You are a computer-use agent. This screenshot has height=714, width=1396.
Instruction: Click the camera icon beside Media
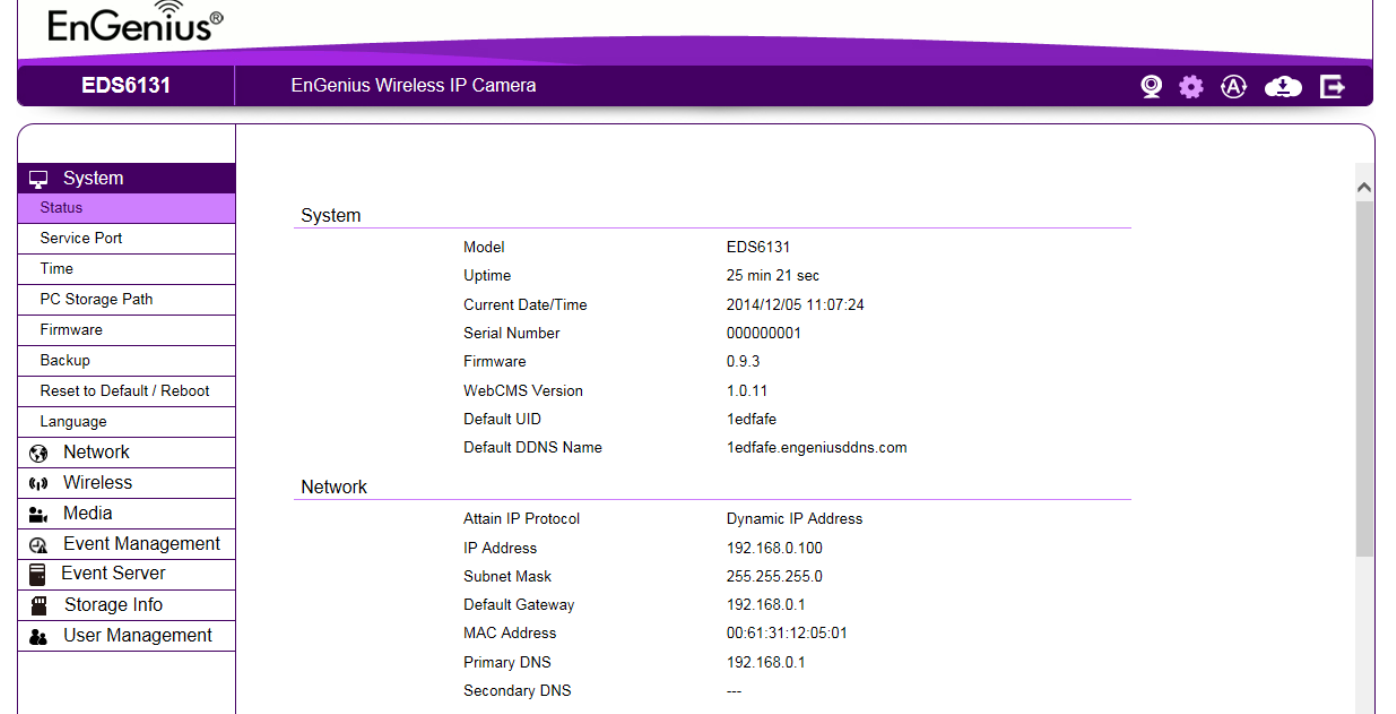[39, 515]
